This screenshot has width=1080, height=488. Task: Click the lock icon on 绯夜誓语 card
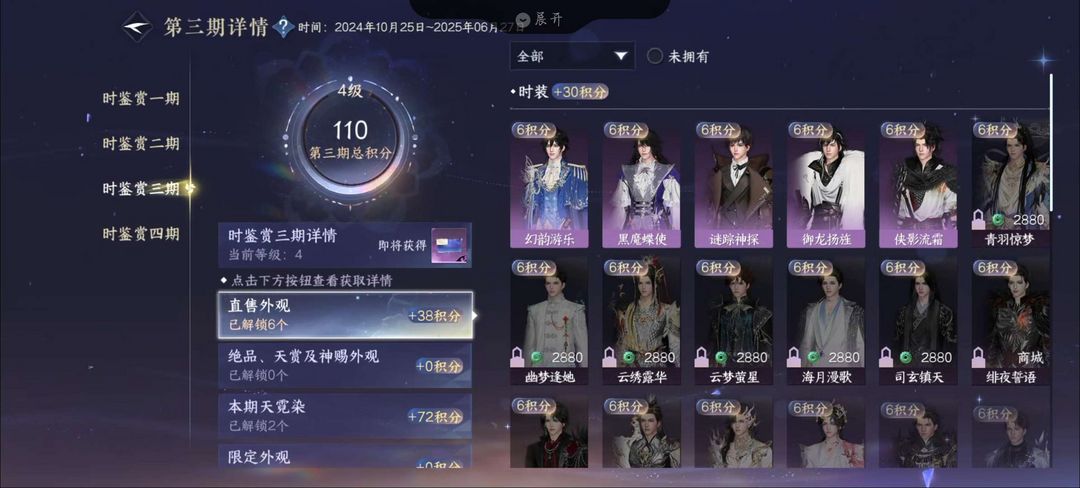(x=978, y=357)
